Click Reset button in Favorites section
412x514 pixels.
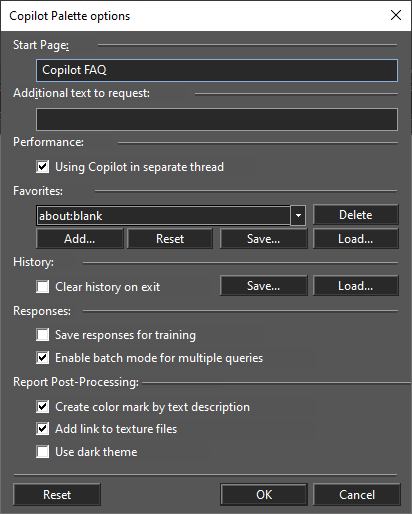[170, 239]
